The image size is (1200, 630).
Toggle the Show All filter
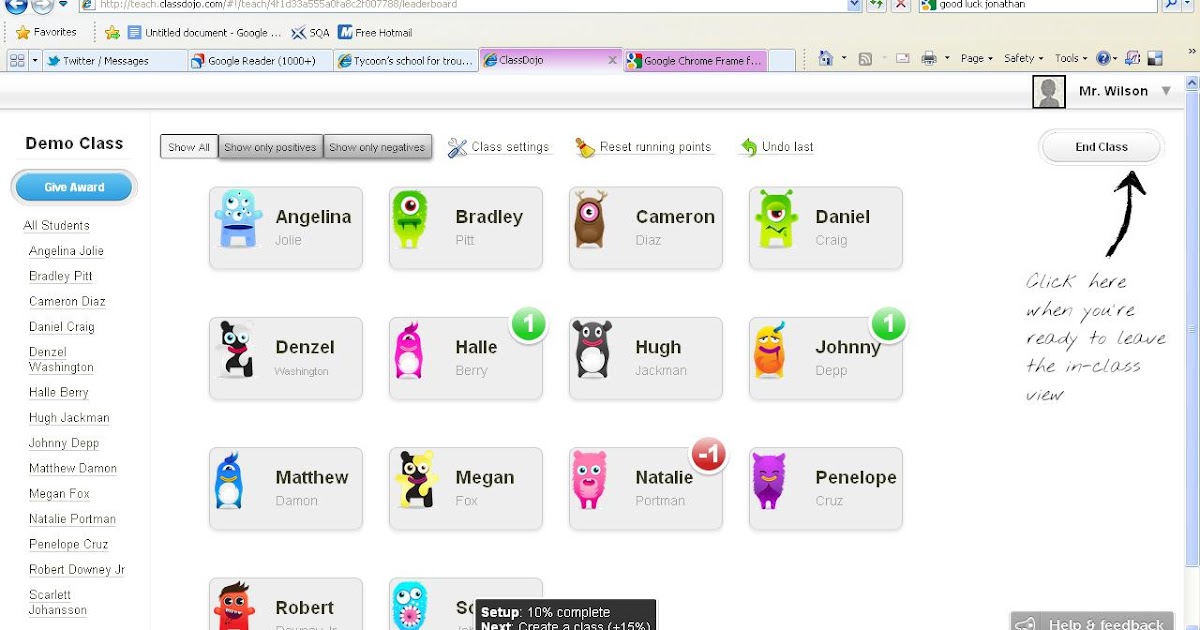189,147
